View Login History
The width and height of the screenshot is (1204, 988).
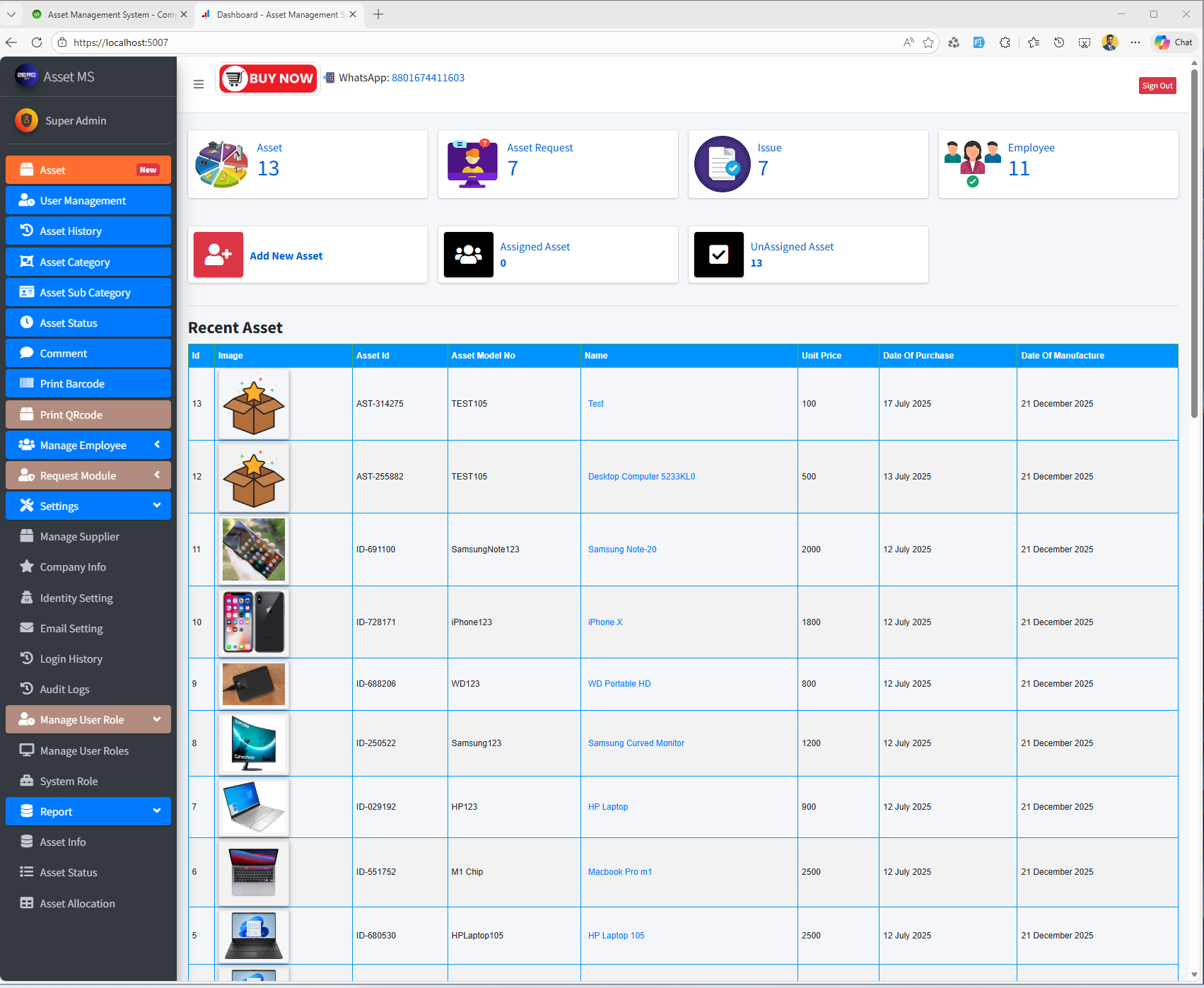click(x=71, y=658)
